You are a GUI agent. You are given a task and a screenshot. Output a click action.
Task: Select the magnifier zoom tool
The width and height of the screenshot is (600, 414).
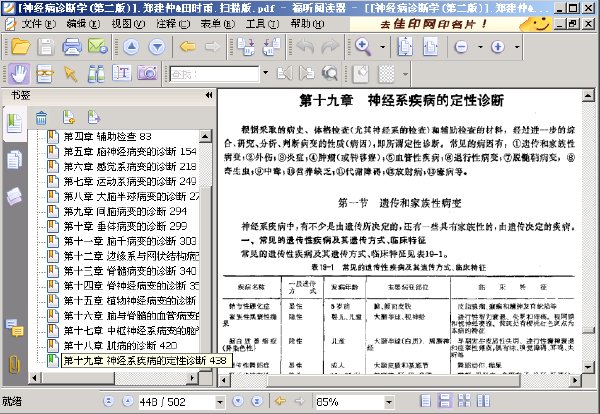tap(363, 47)
